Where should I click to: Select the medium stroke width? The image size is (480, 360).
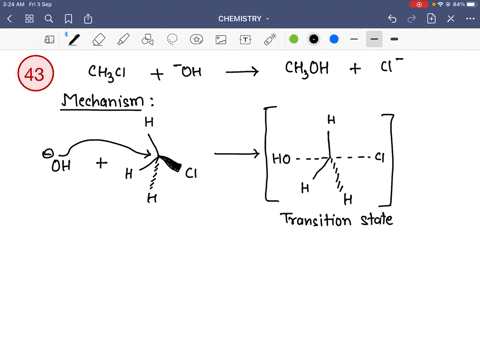coord(374,39)
